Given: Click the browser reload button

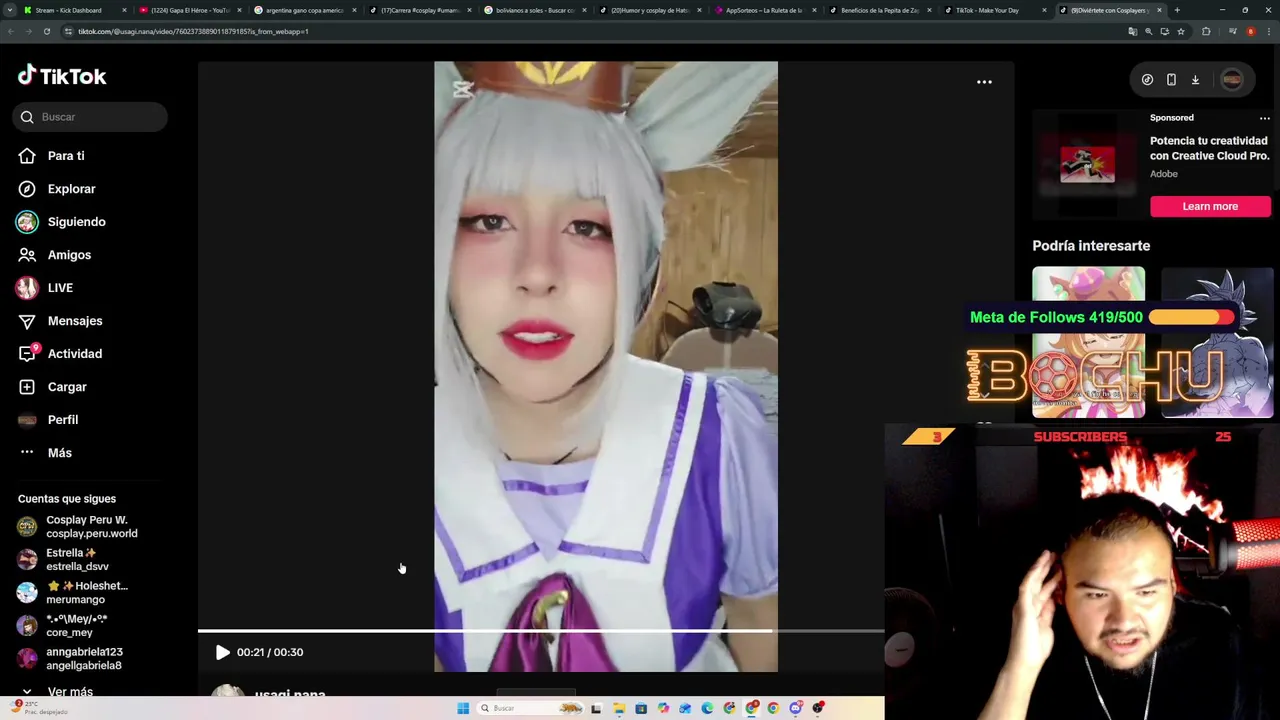Looking at the screenshot, I should [x=46, y=31].
